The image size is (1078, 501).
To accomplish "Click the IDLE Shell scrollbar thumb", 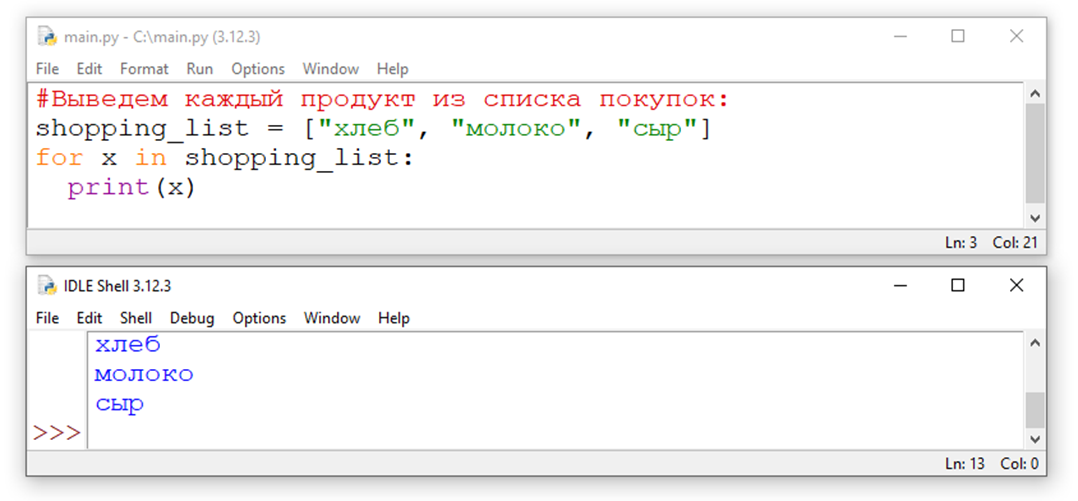I will (x=1035, y=410).
